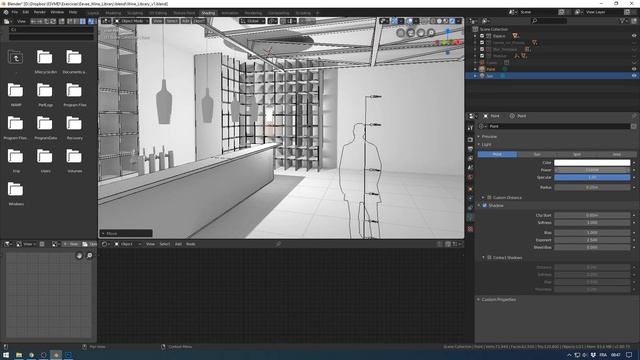Screen dimensions: 640x360
Task: Open the Help menu
Action: pyautogui.click(x=73, y=12)
